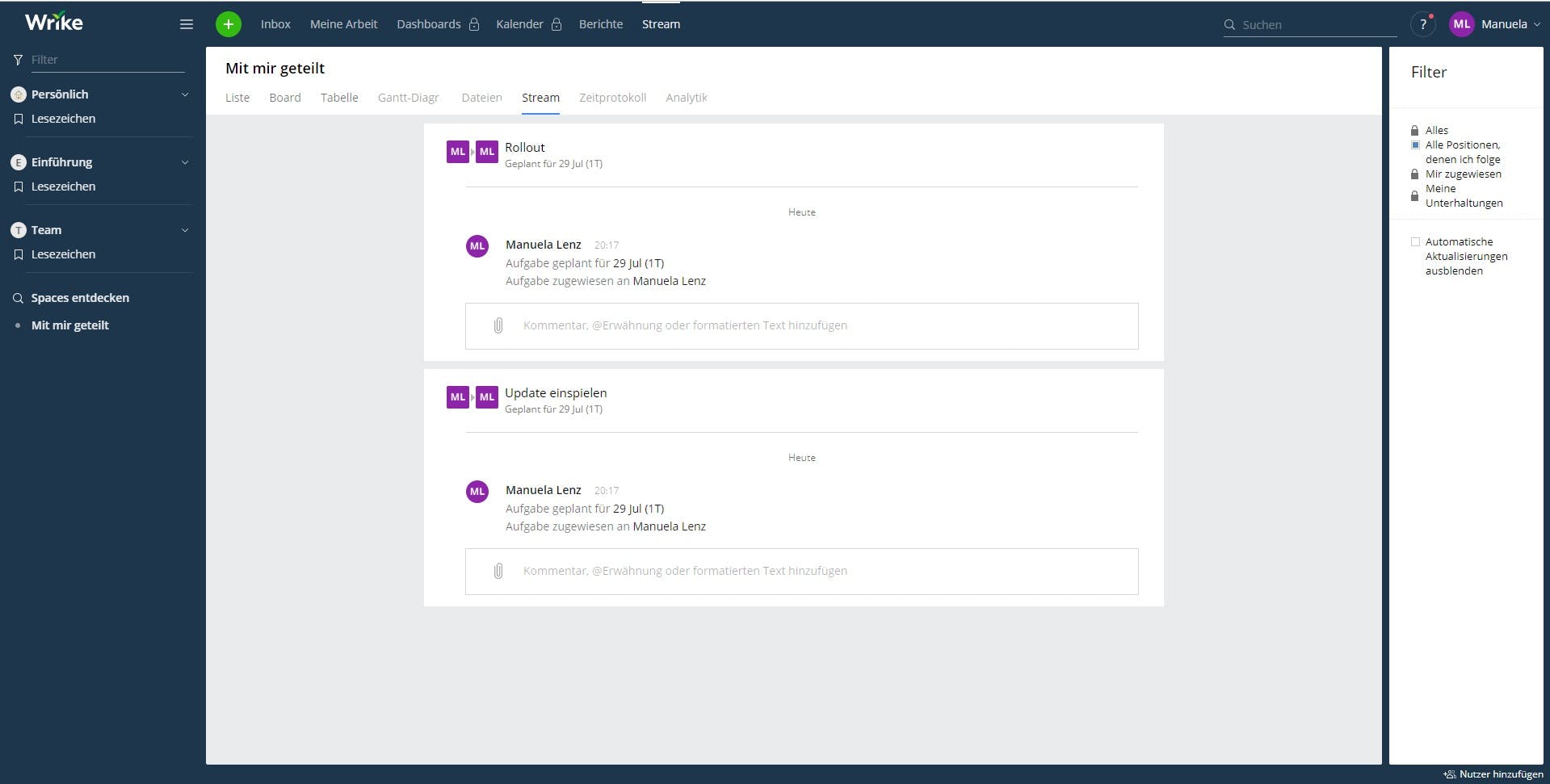Open the help question mark icon
1550x784 pixels.
pos(1422,23)
